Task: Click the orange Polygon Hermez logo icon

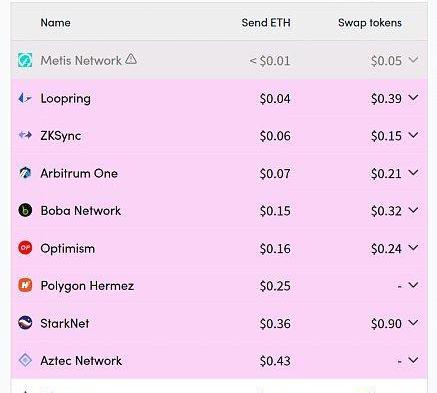Action: click(25, 285)
